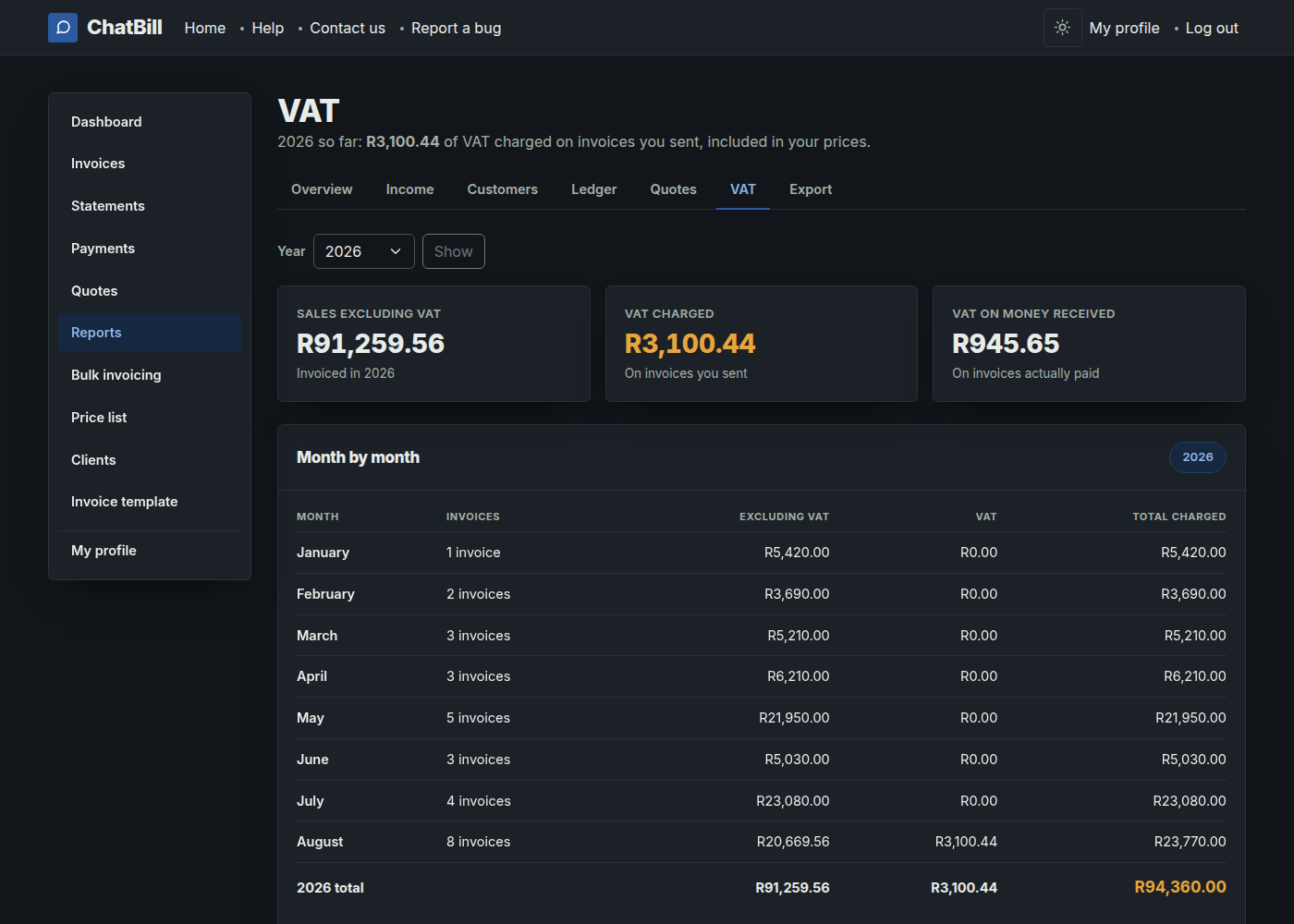Click August's R3,100.44 VAT value
The width and height of the screenshot is (1294, 924).
(966, 842)
